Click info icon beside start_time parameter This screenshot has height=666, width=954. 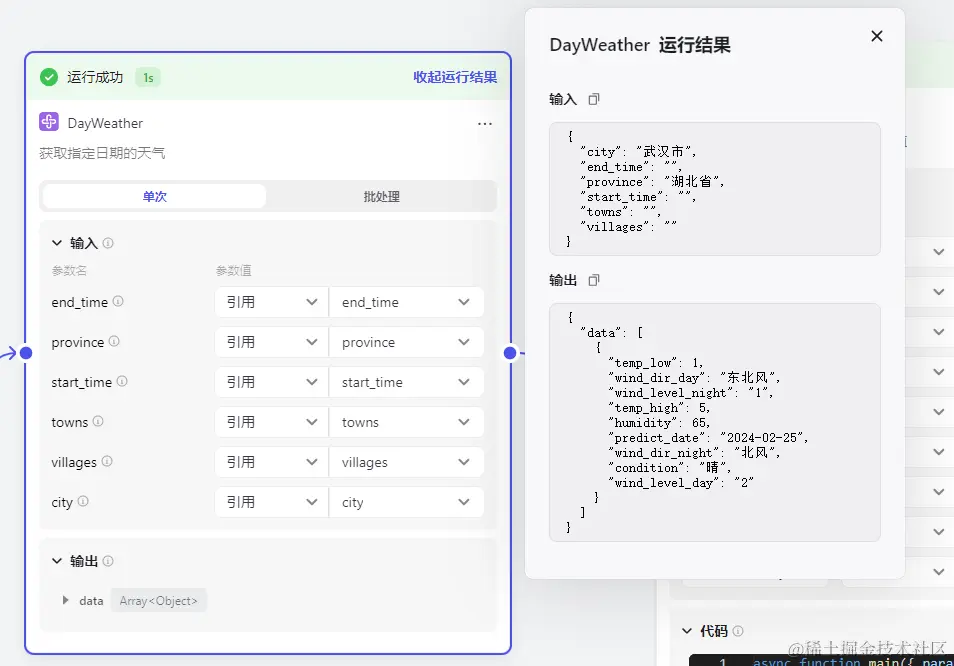point(122,381)
